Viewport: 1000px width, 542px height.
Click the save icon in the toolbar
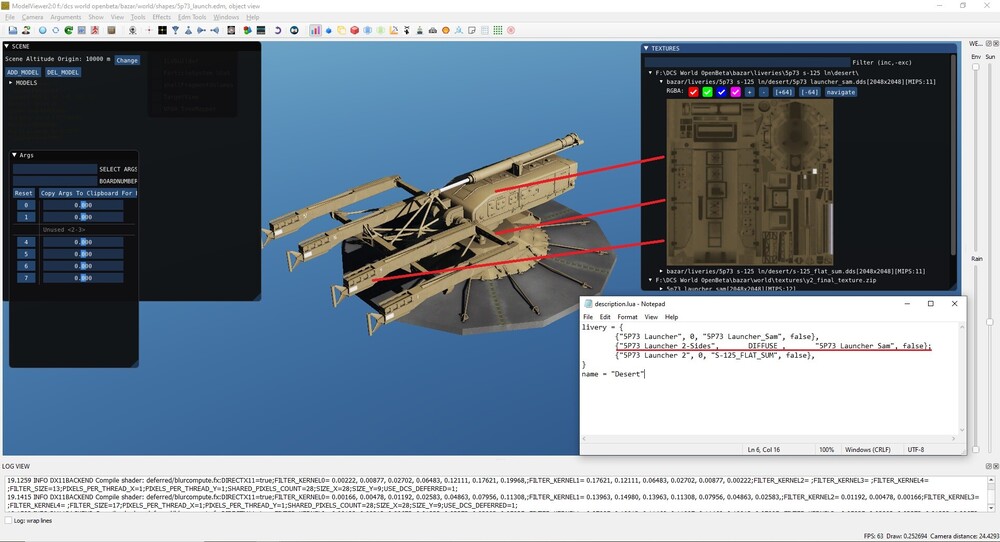click(12, 30)
